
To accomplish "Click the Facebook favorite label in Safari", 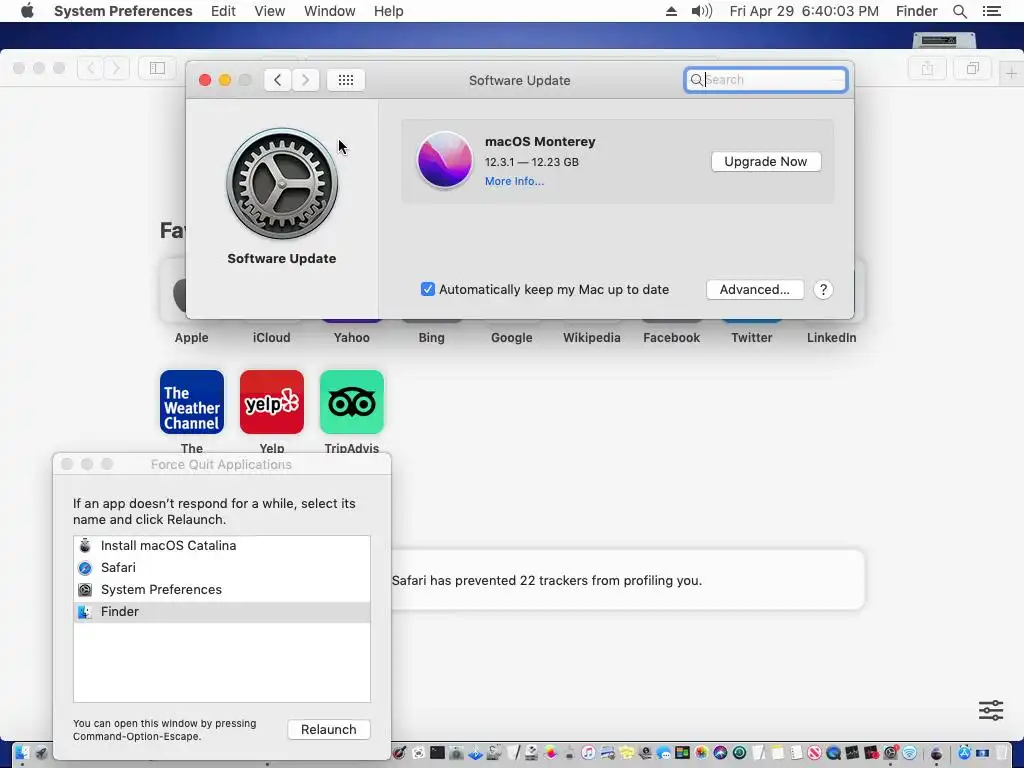I will tap(671, 338).
